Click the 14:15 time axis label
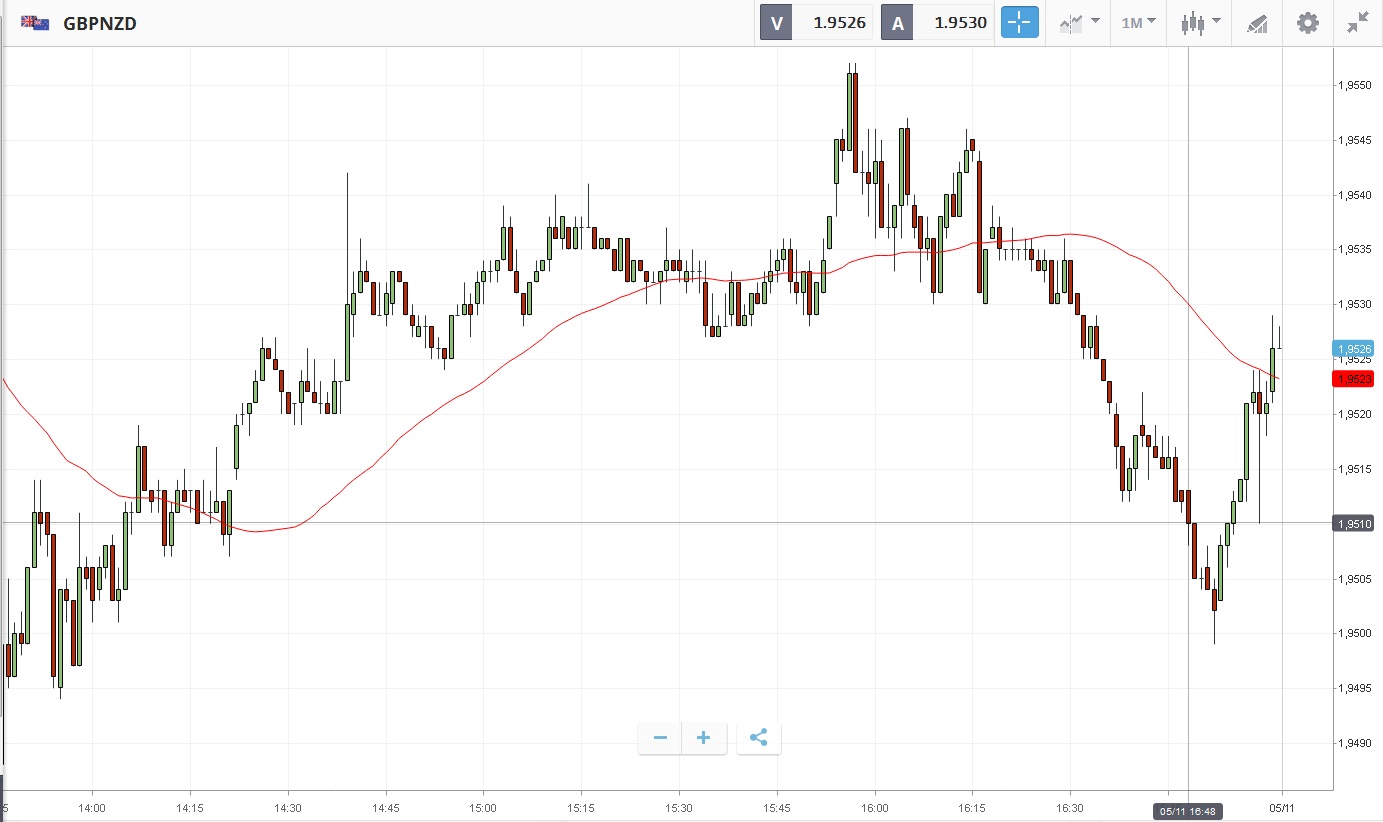The image size is (1383, 822). (190, 807)
